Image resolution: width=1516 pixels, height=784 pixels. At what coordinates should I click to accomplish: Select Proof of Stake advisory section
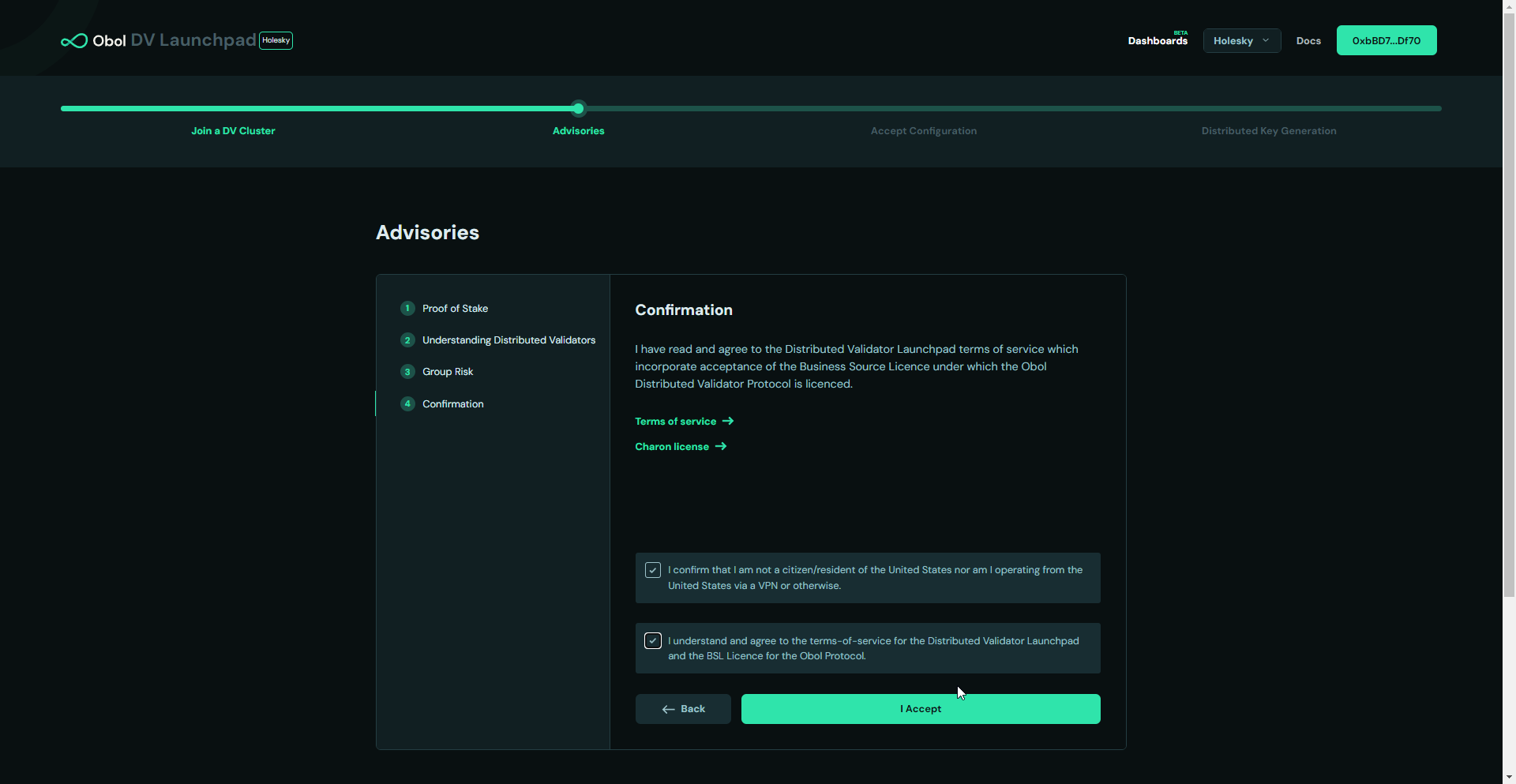(455, 309)
